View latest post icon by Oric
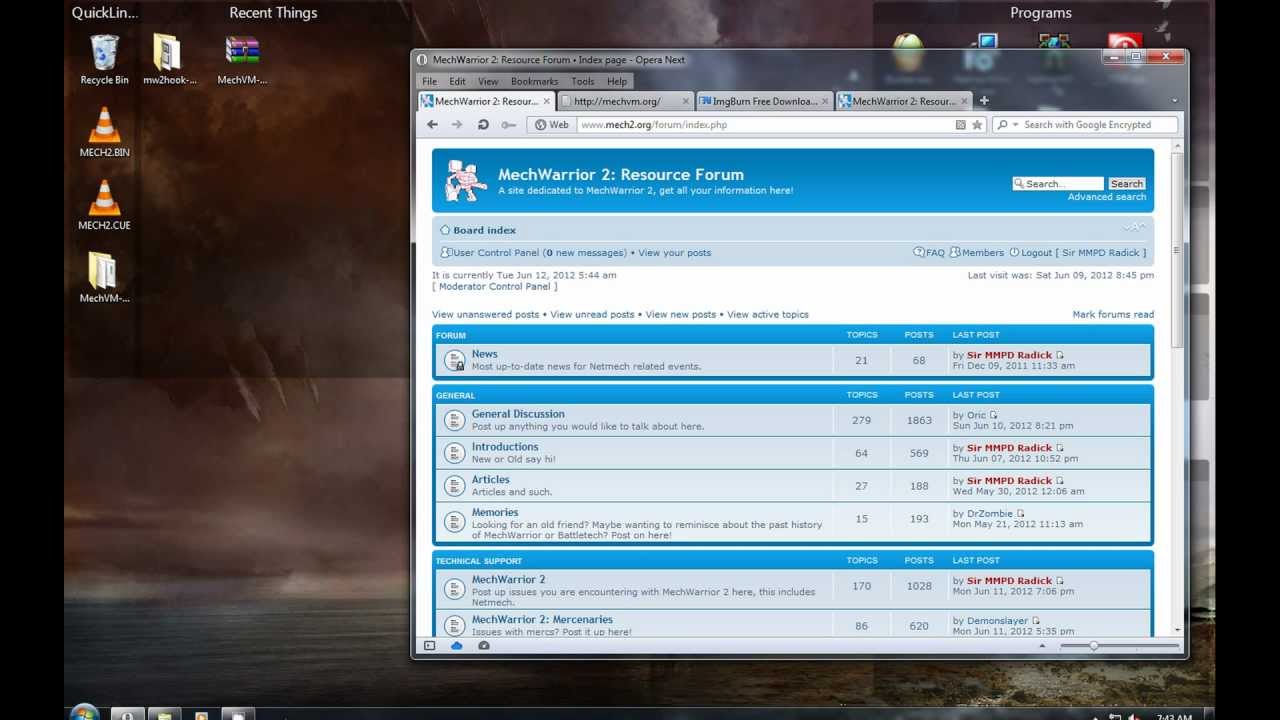1280x720 pixels. 993,415
